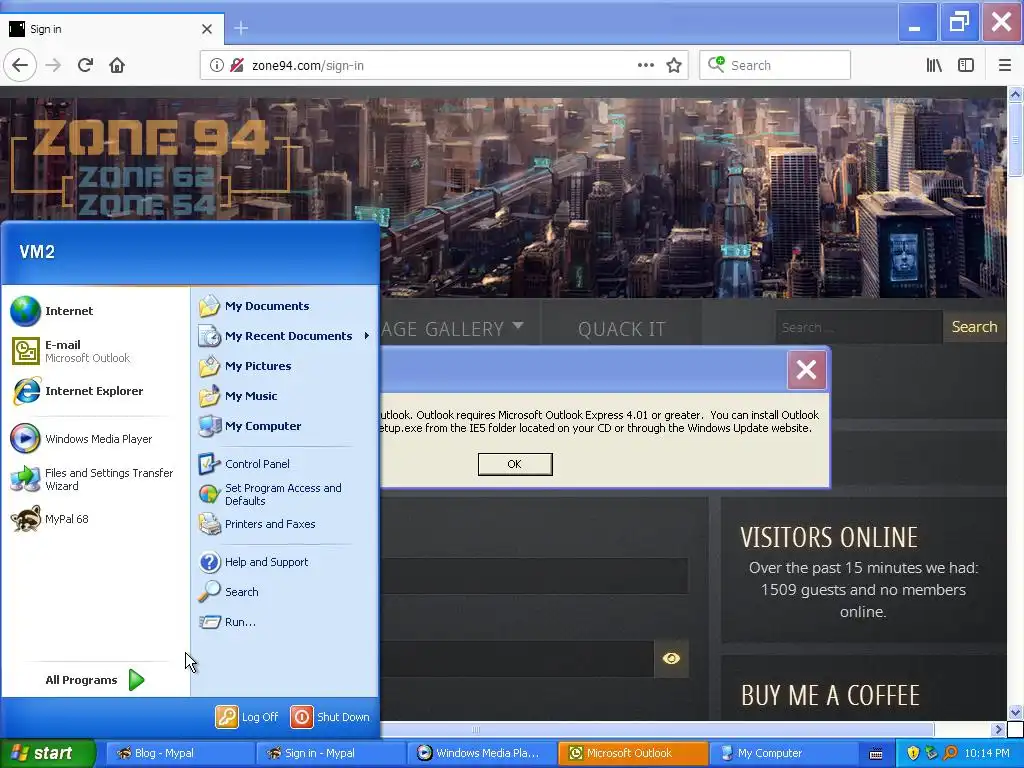The width and height of the screenshot is (1024, 768).
Task: Click the horizontal scroll right arrow
Action: pyautogui.click(x=998, y=729)
